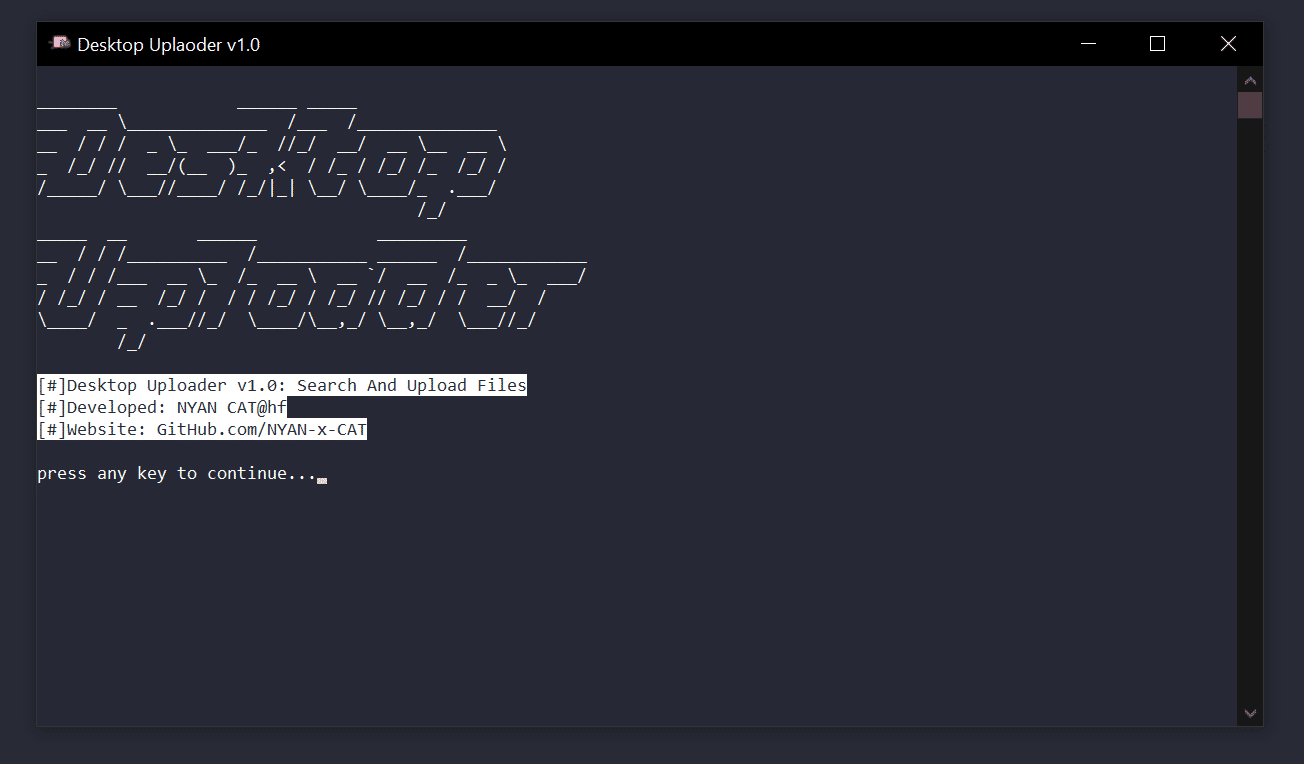The height and width of the screenshot is (764, 1304).
Task: Close the Desktop Uploader window
Action: (x=1228, y=43)
